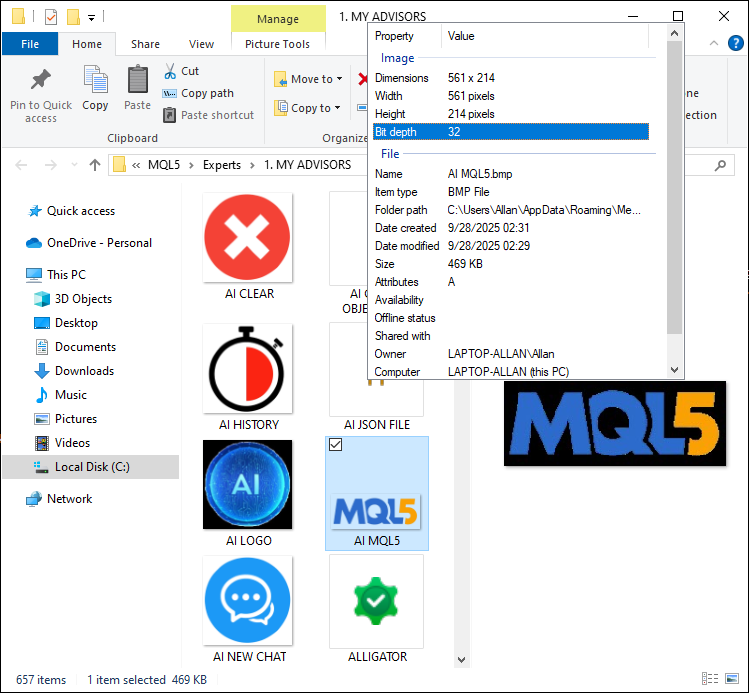Click the Up navigation arrow button

pos(94,165)
